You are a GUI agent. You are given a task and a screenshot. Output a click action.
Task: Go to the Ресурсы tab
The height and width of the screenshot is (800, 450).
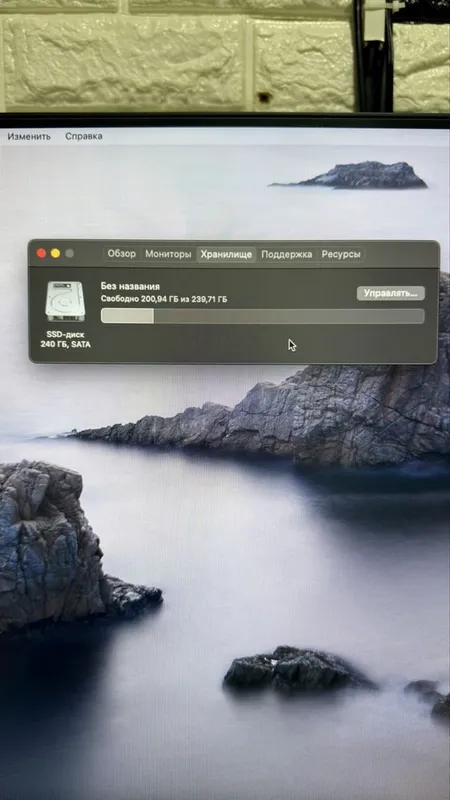point(340,254)
